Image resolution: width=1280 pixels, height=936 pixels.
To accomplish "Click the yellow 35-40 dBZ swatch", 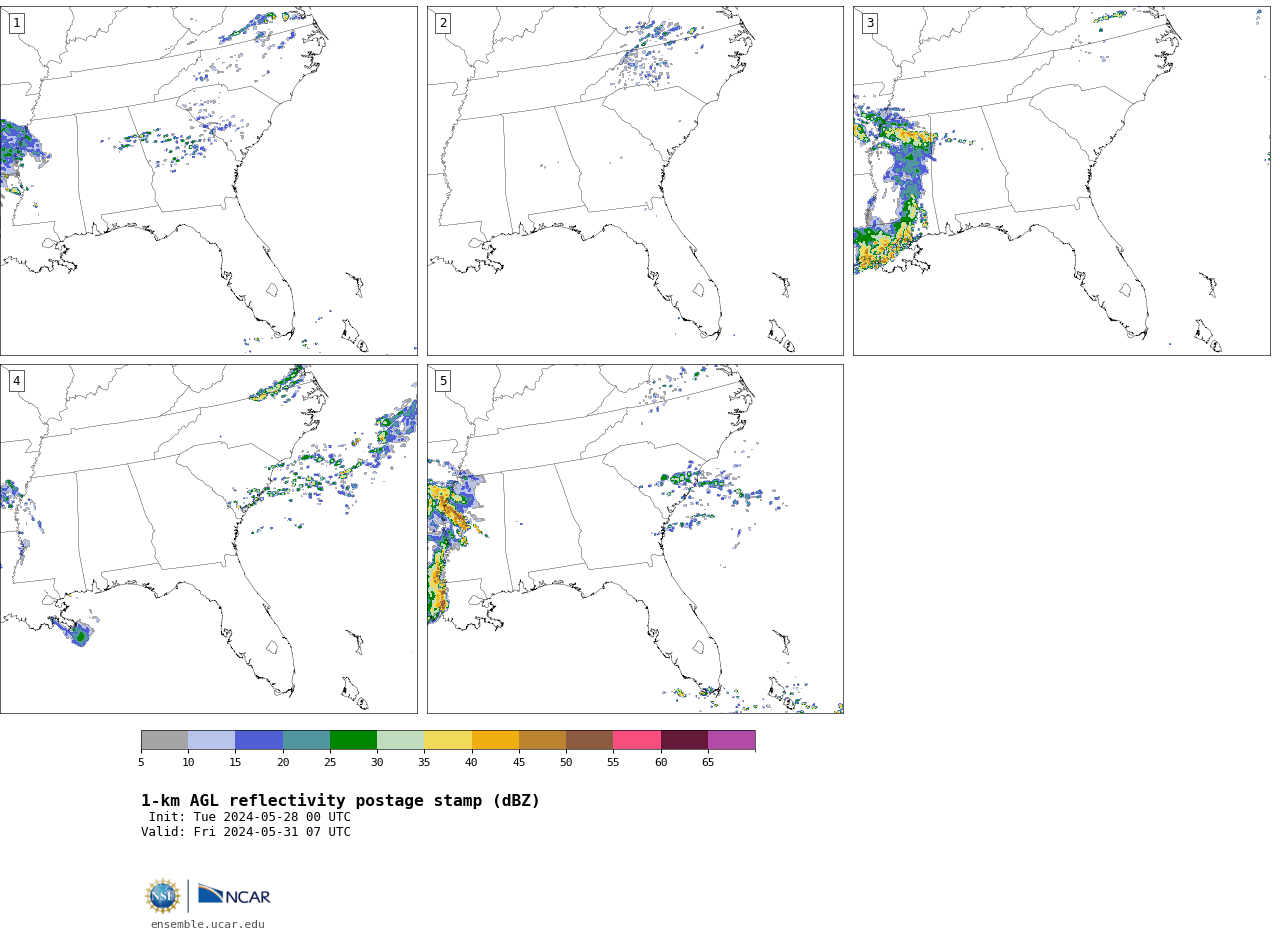I will click(448, 740).
